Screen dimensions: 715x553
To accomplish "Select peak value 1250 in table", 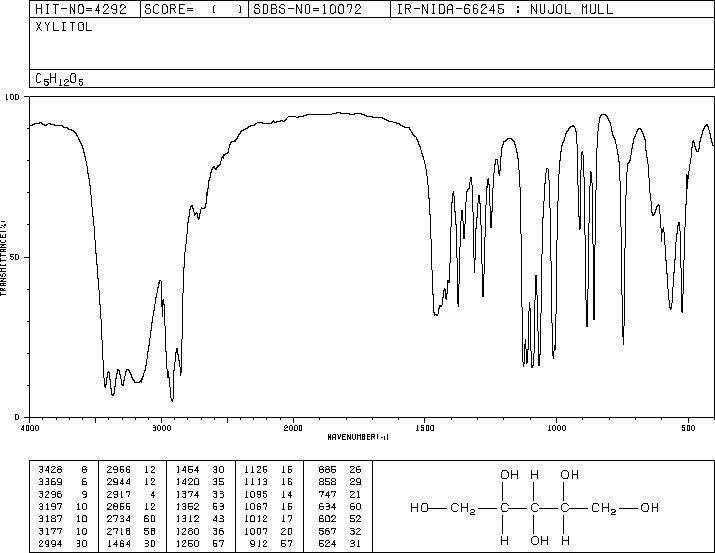I will [x=187, y=543].
